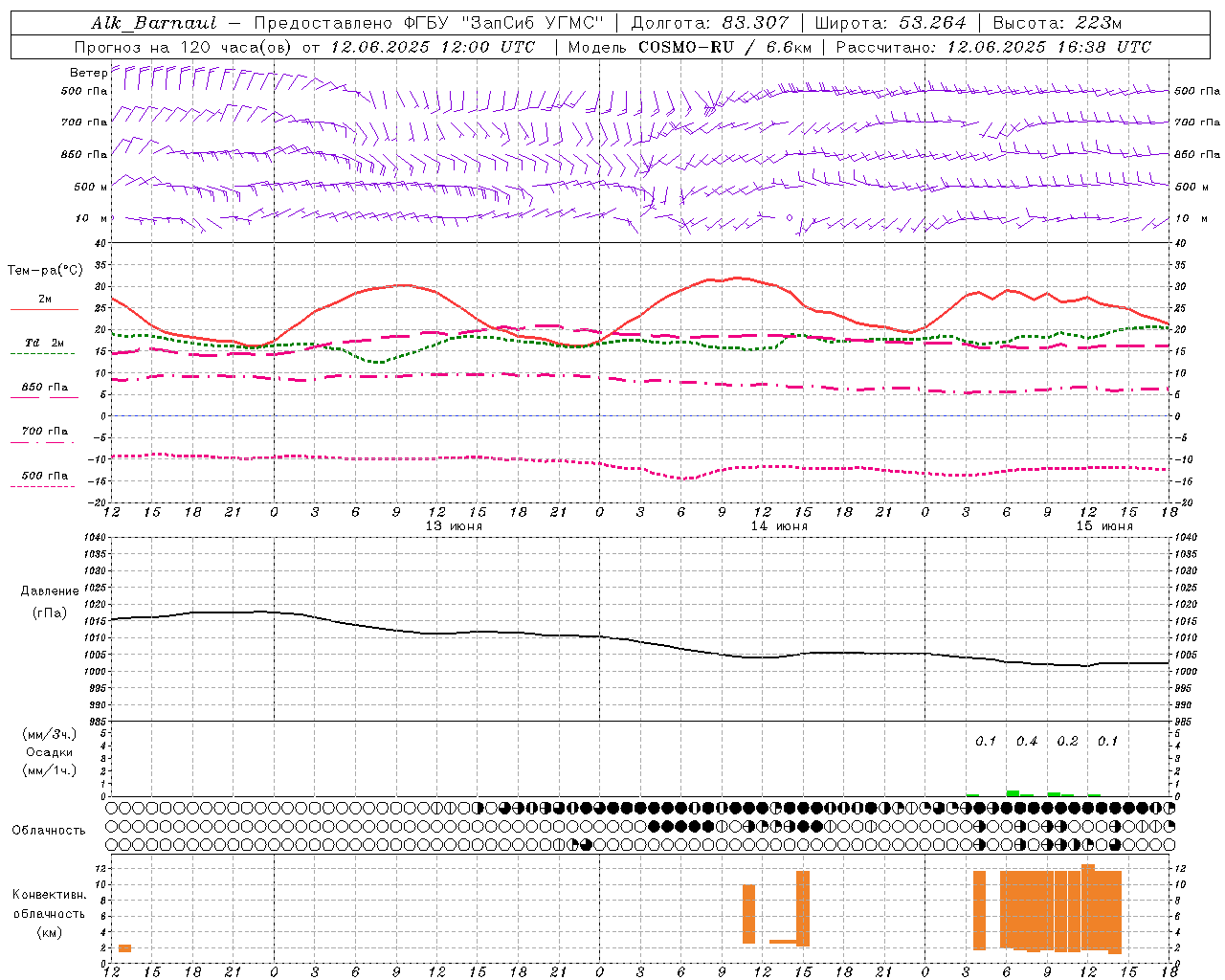Click the 14 июня date label
Image resolution: width=1225 pixels, height=980 pixels.
point(779,526)
